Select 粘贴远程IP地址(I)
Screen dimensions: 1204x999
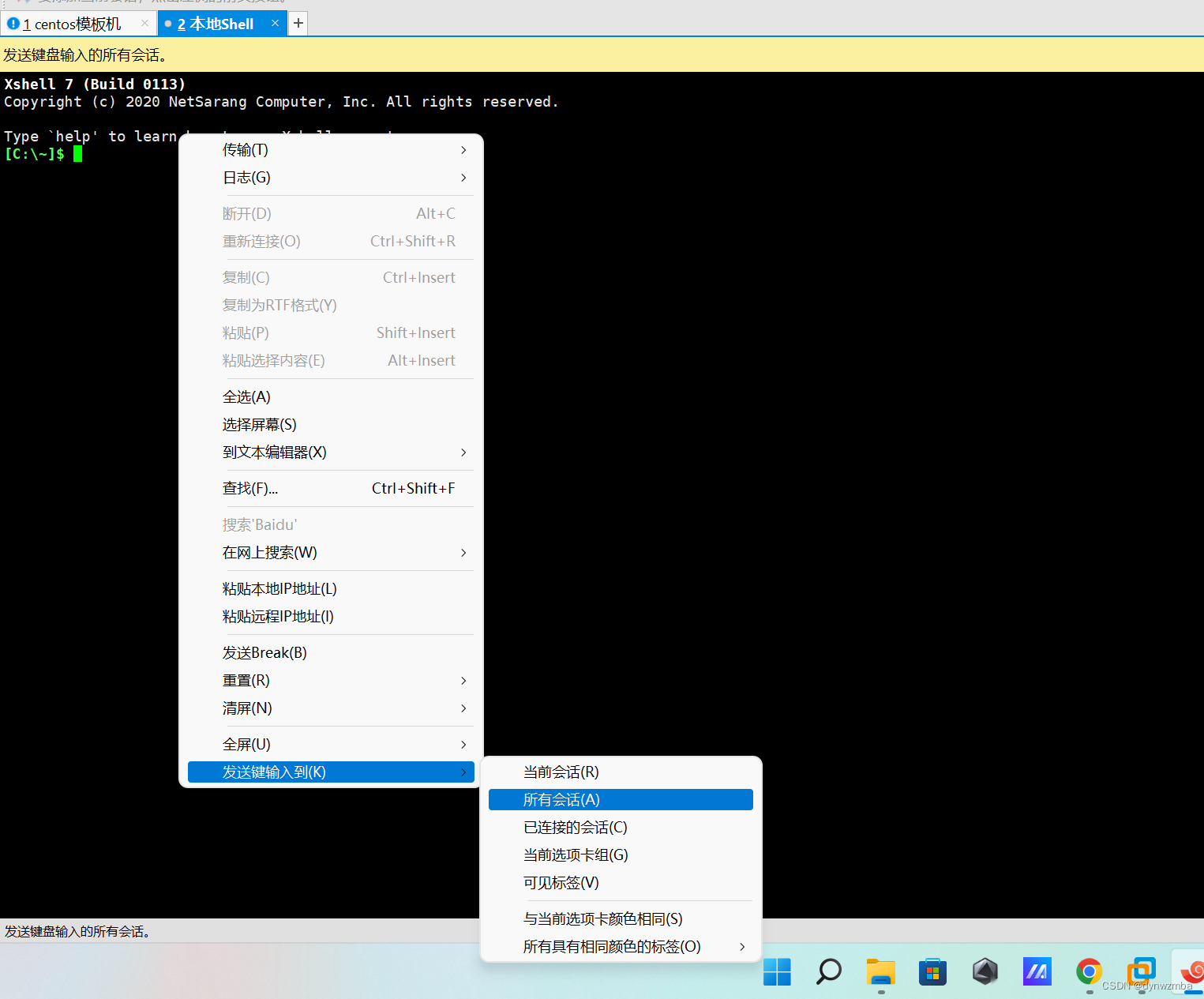[x=331, y=617]
